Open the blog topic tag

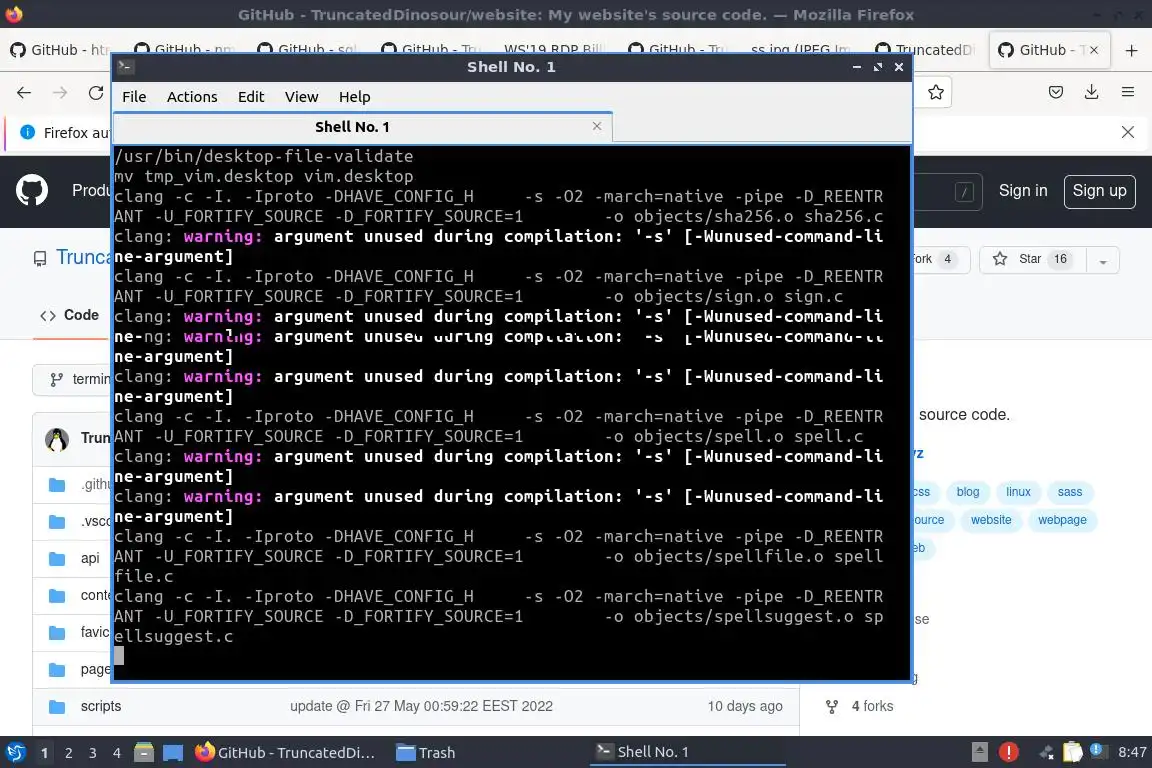(968, 492)
